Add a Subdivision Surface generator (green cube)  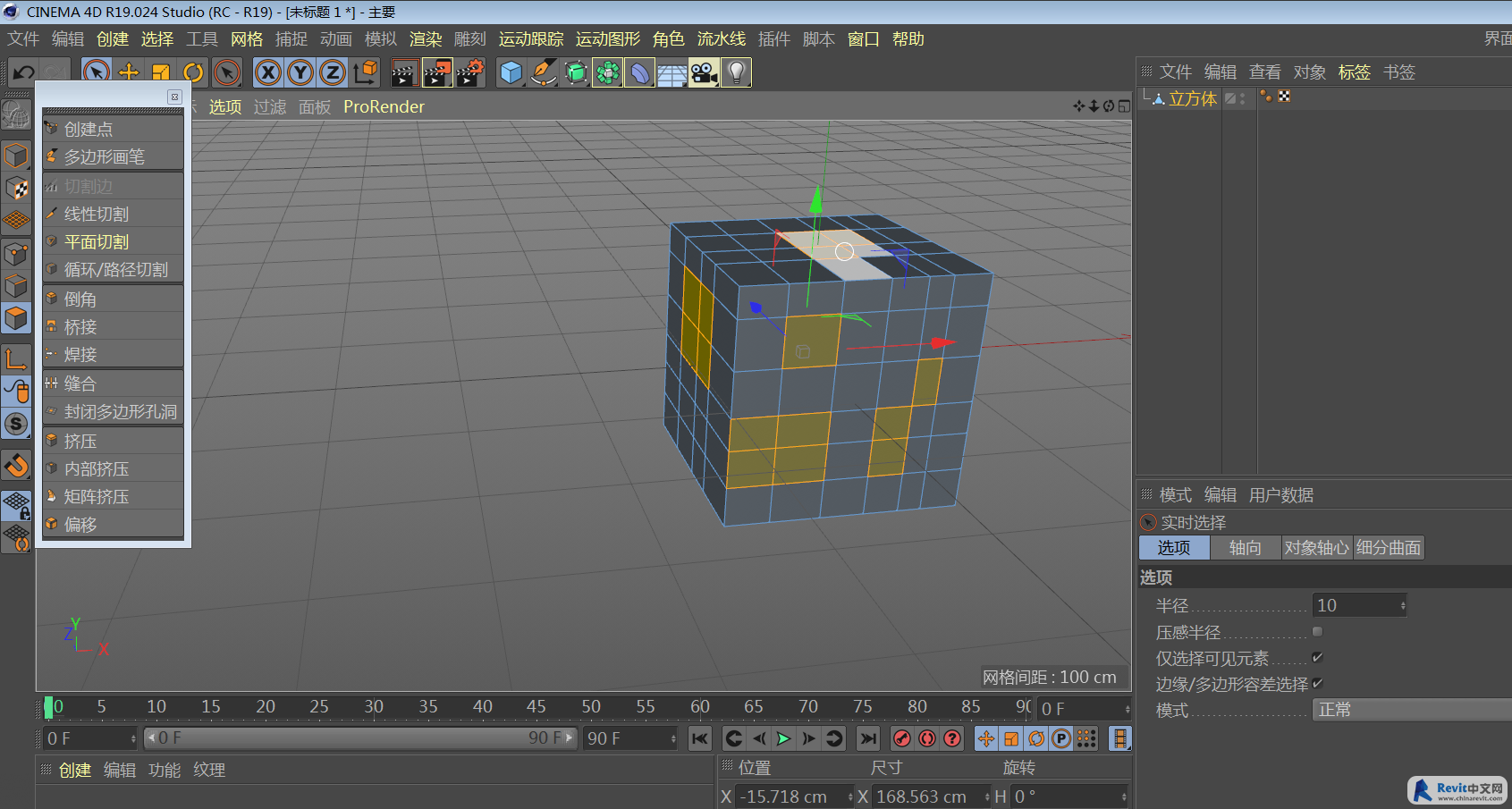[576, 72]
